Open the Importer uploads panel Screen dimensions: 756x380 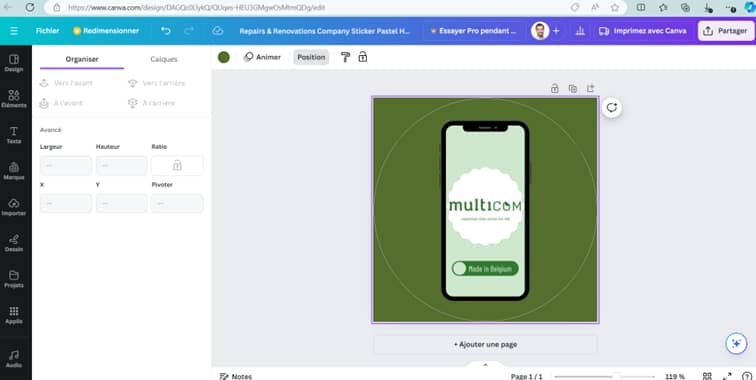tap(14, 207)
